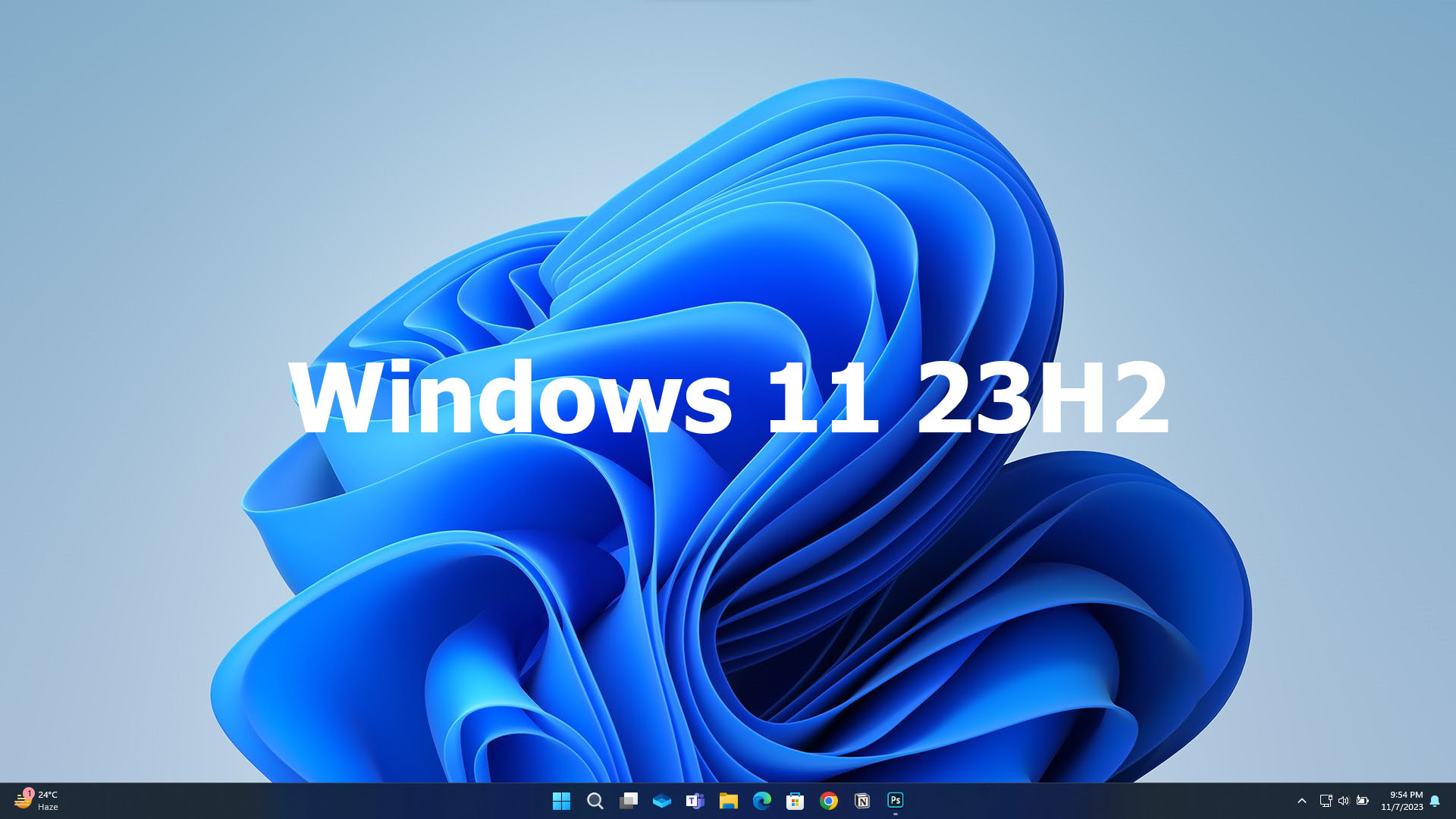Open weather widget showing 24°C Haze
Viewport: 1456px width, 819px height.
tap(36, 801)
